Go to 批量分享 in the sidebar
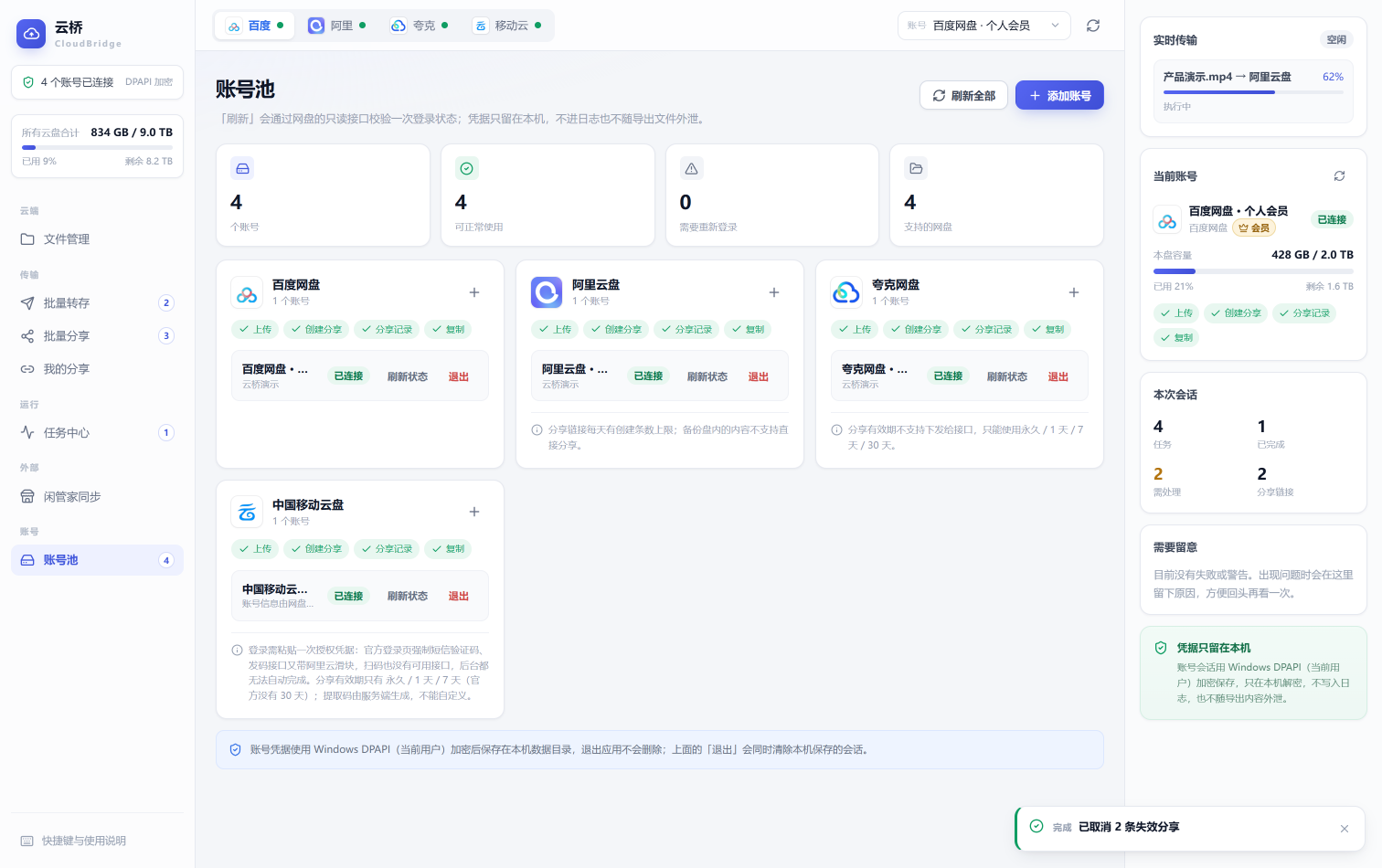 click(97, 336)
